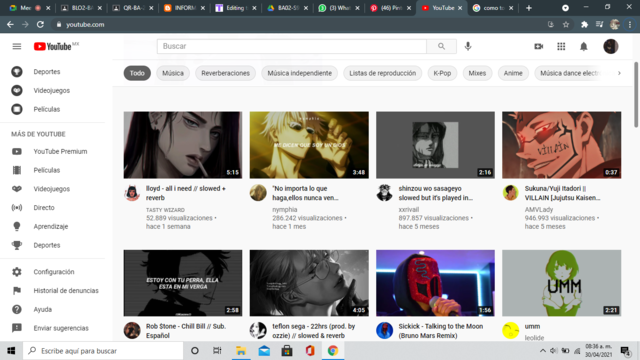Select the Reverberaciones filter chip

(225, 73)
